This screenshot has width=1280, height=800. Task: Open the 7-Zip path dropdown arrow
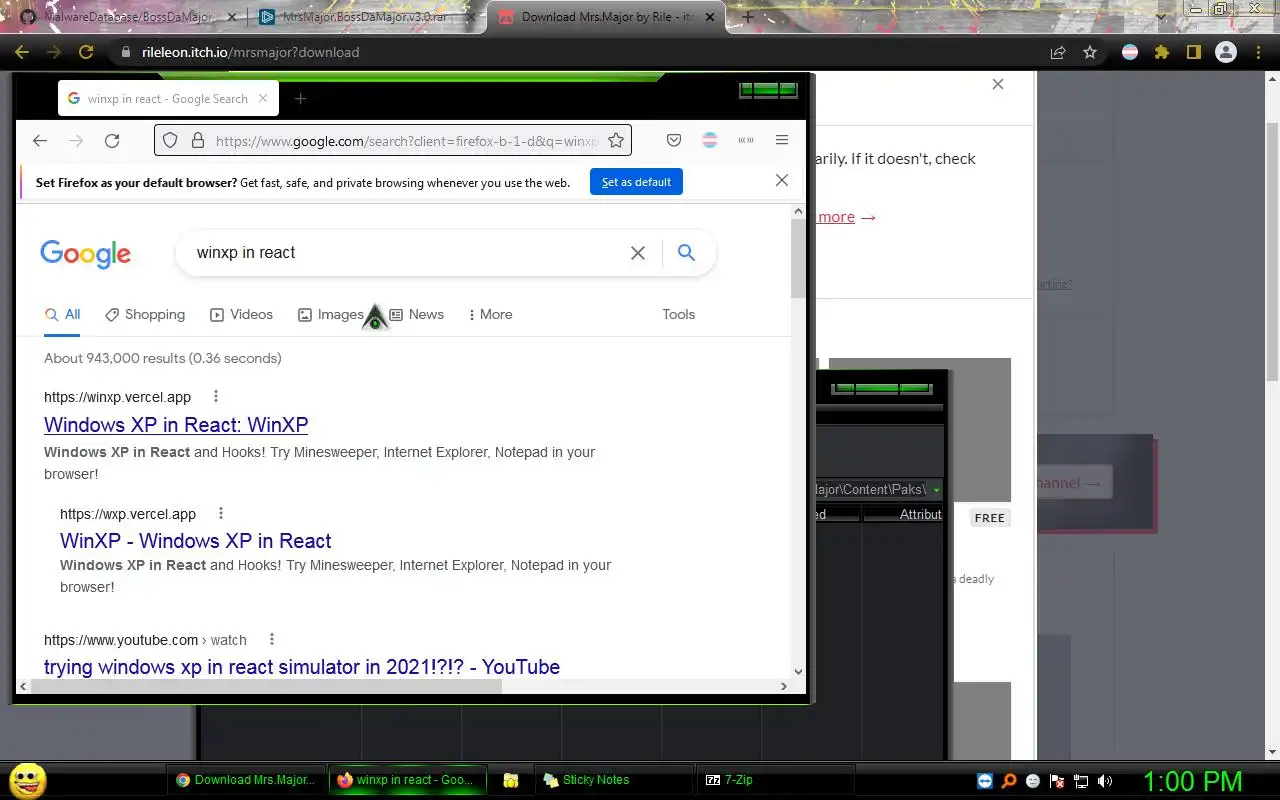click(936, 490)
